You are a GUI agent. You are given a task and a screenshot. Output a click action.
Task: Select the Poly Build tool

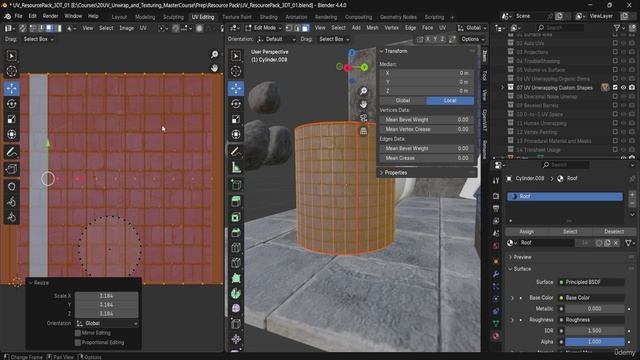click(x=236, y=278)
